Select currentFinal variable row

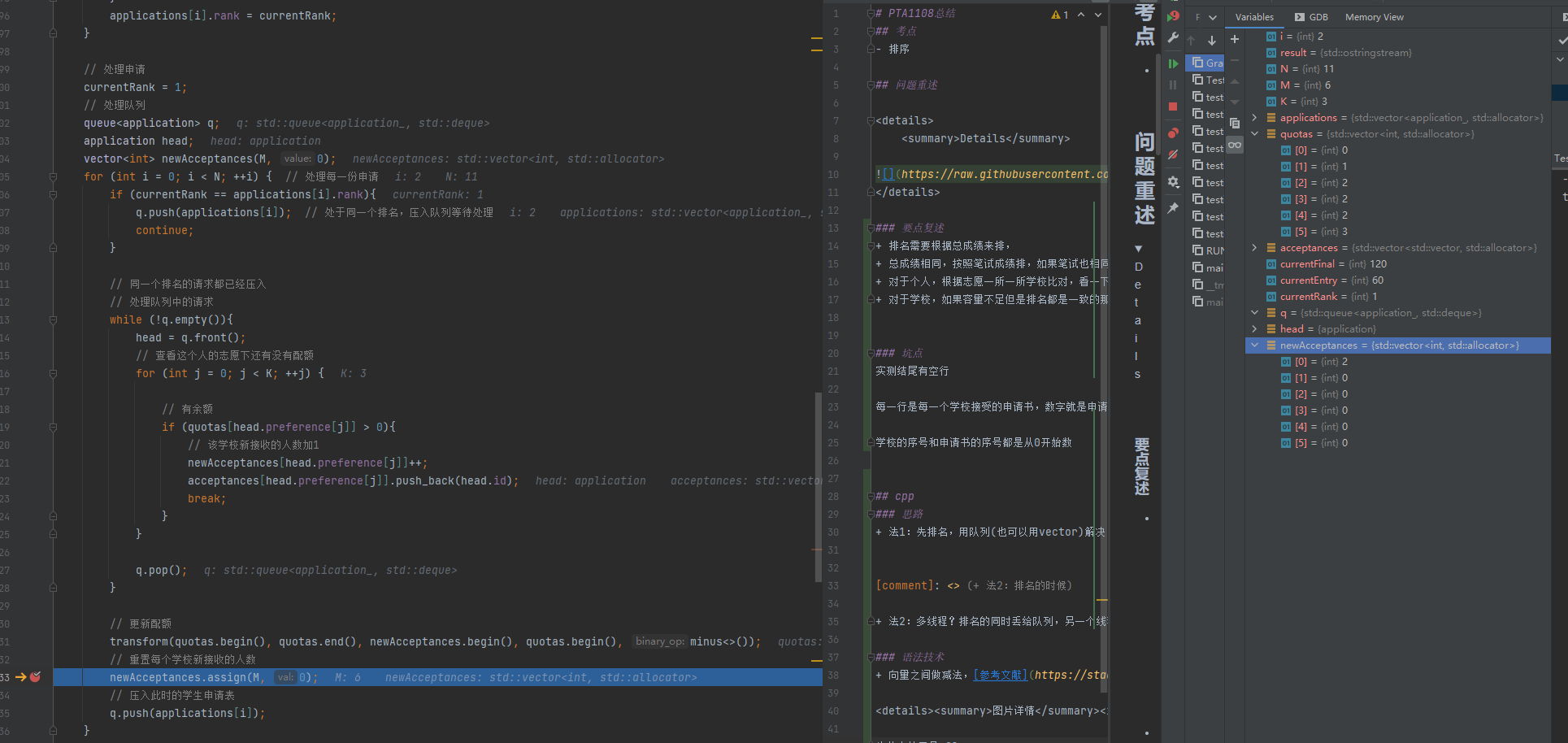click(1398, 264)
